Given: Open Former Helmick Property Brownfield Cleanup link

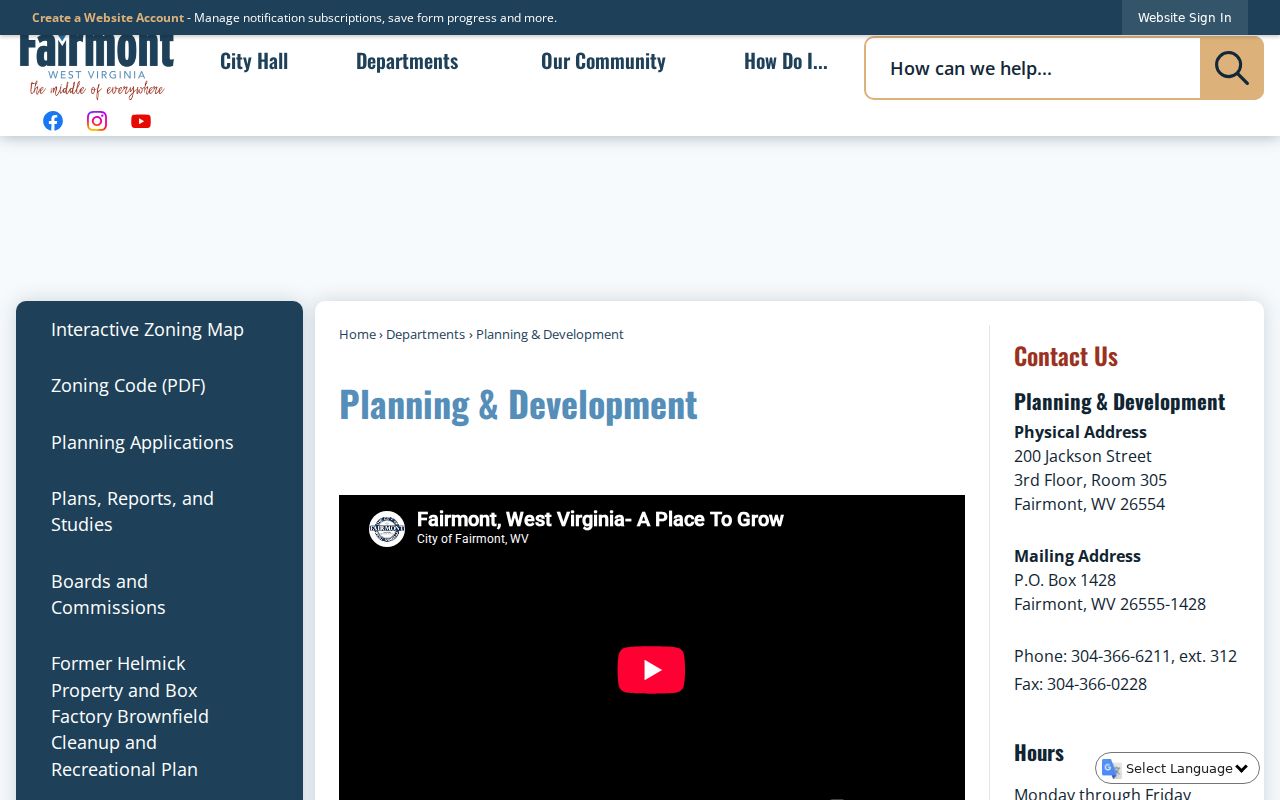Looking at the screenshot, I should (130, 716).
